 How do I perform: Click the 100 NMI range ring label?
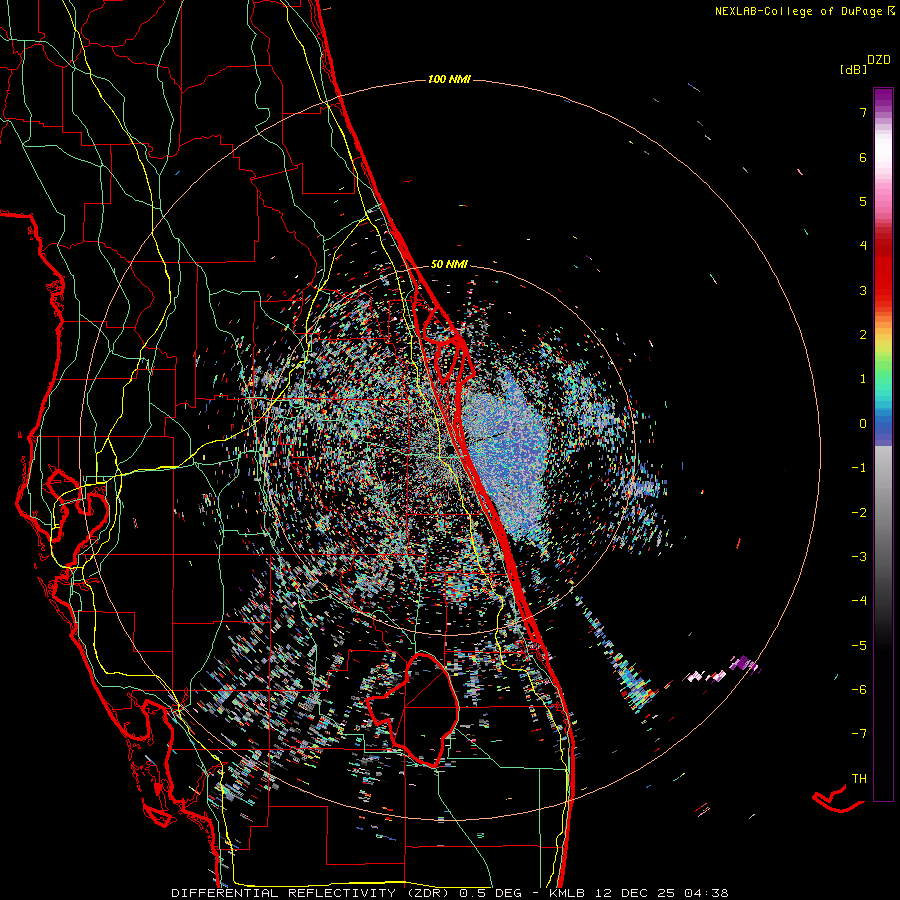pyautogui.click(x=449, y=79)
